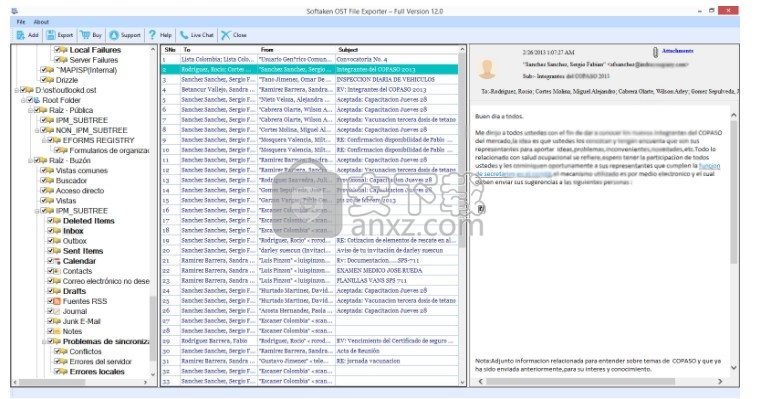Click the Outbox folder icon

tap(57, 241)
